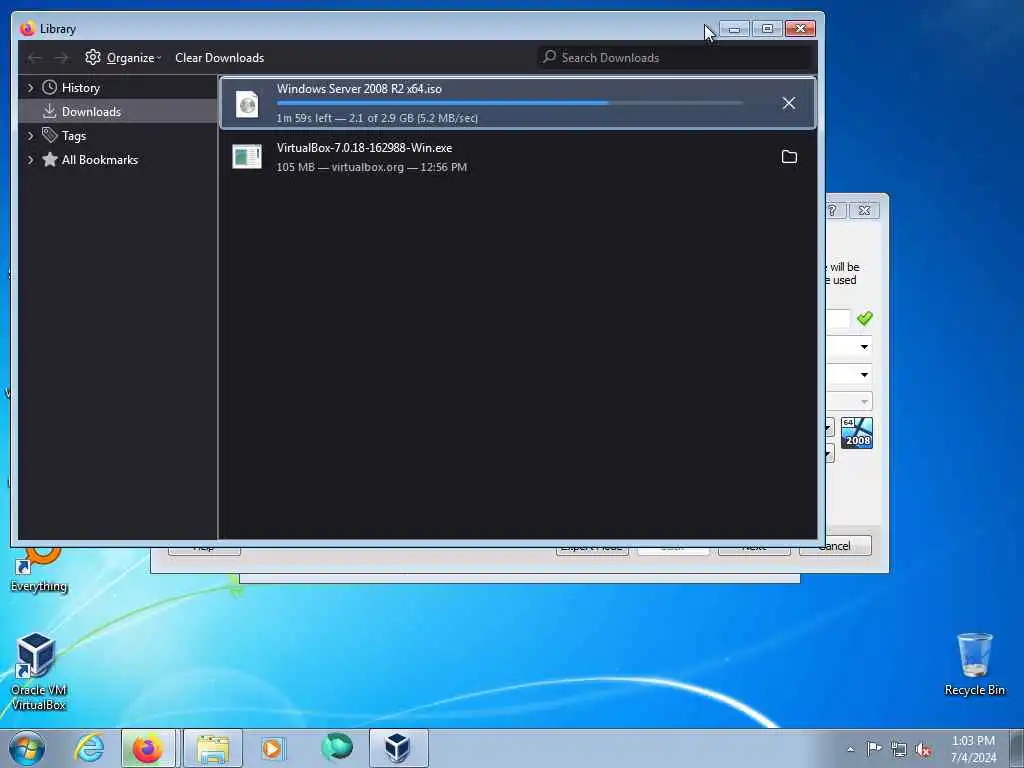1024x768 pixels.
Task: Click the VirtualBox exe file icon
Action: 247,157
